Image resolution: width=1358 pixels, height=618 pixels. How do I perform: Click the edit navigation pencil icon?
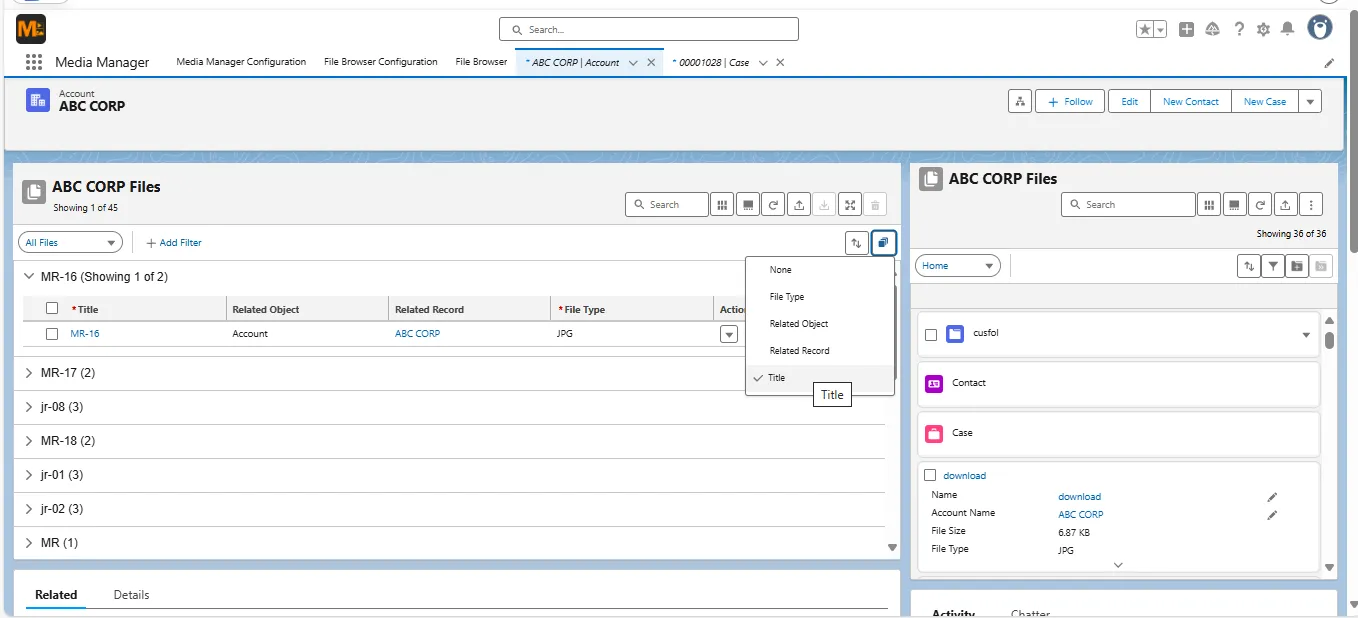click(x=1329, y=62)
